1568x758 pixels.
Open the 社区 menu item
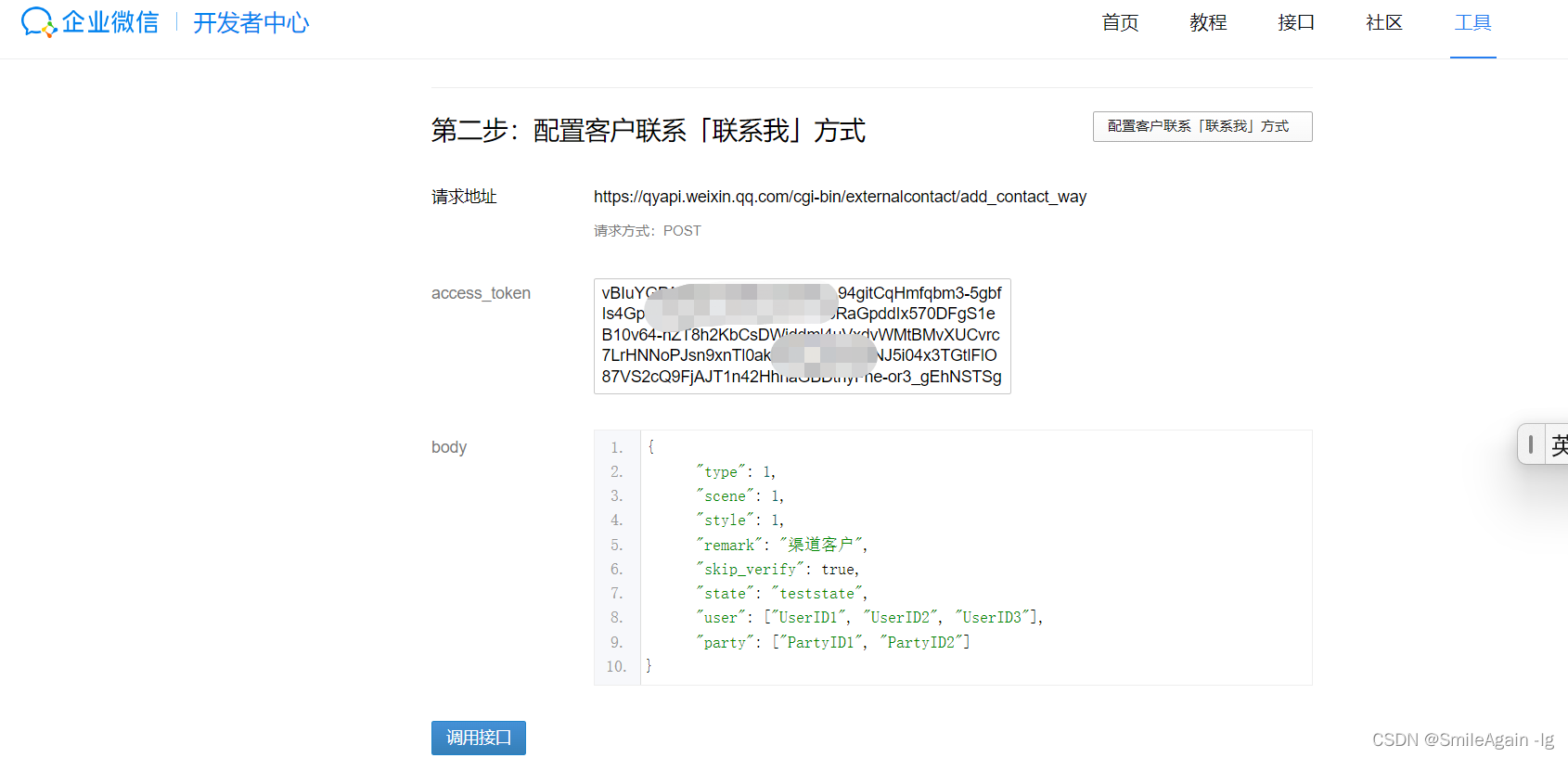pos(1384,23)
